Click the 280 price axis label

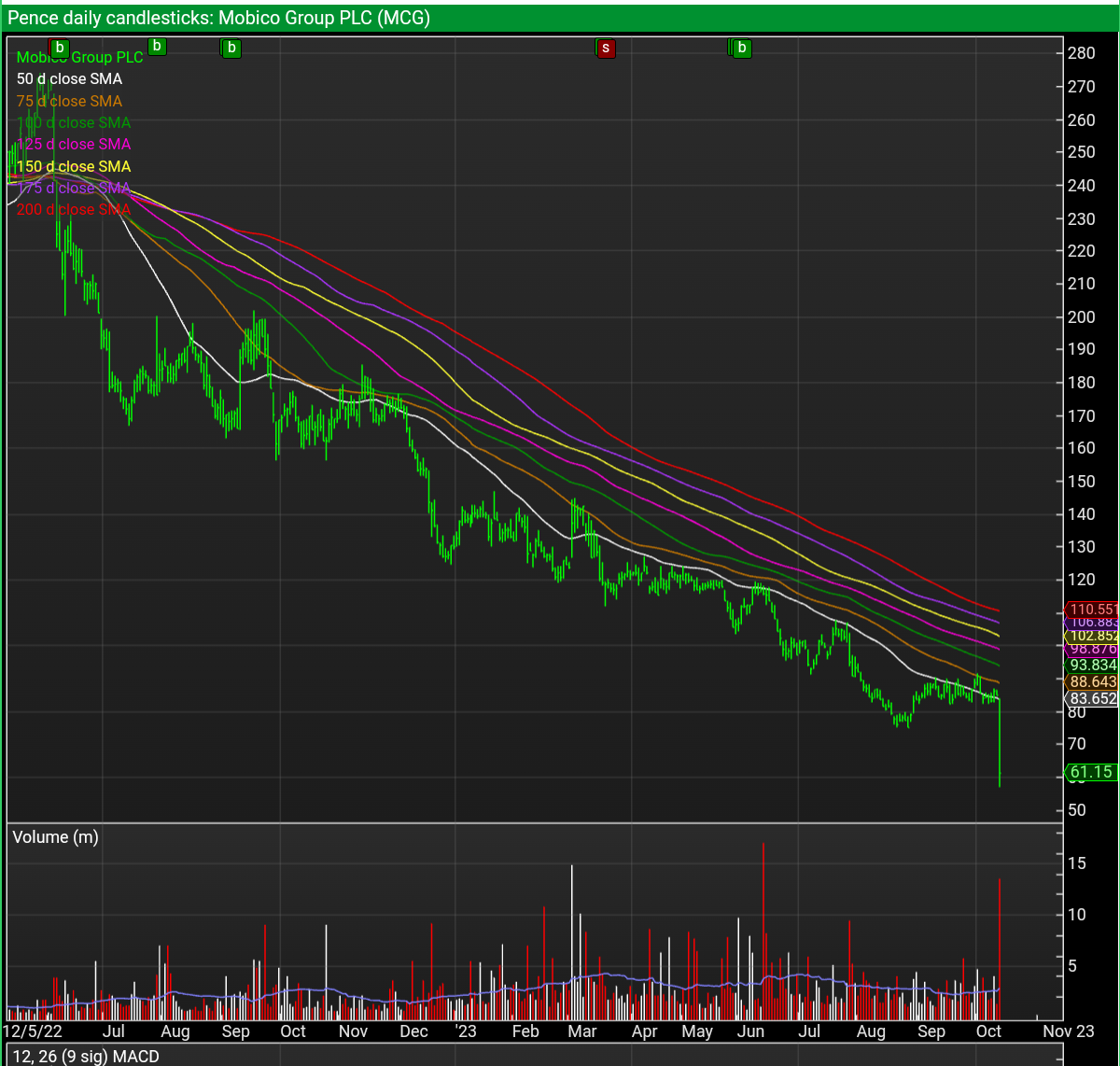pyautogui.click(x=1082, y=53)
